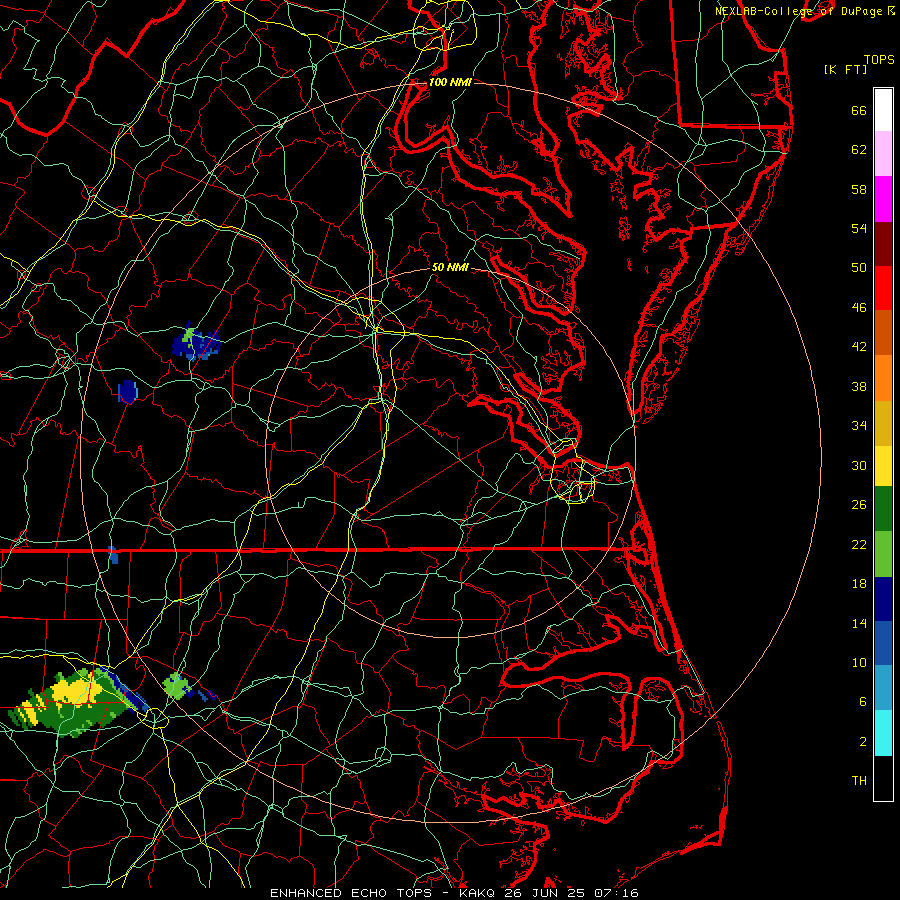Click the navy blue legend swatch

tap(883, 599)
